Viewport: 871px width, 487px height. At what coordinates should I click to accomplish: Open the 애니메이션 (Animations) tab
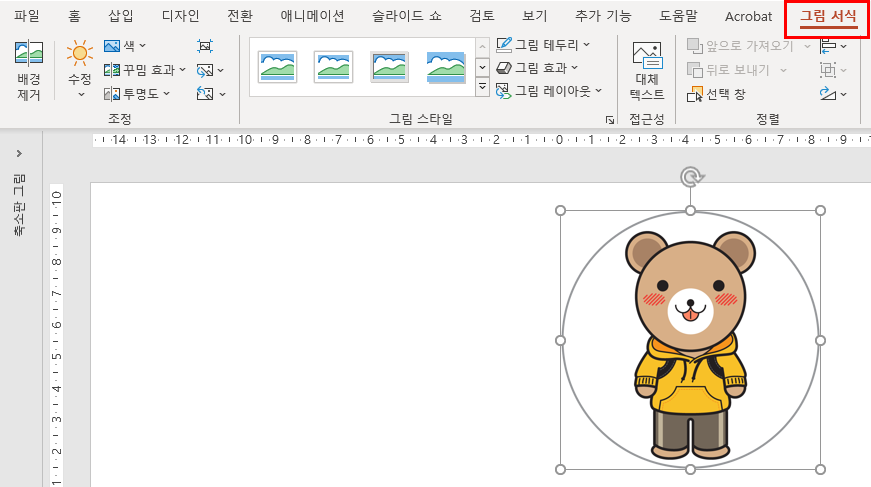312,16
